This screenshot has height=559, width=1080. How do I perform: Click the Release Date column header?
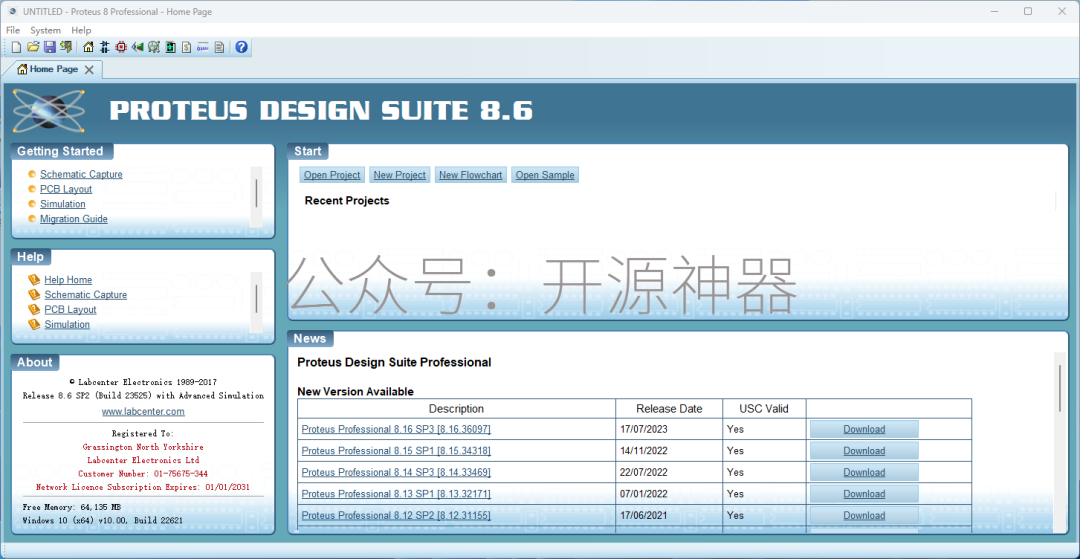(x=669, y=408)
